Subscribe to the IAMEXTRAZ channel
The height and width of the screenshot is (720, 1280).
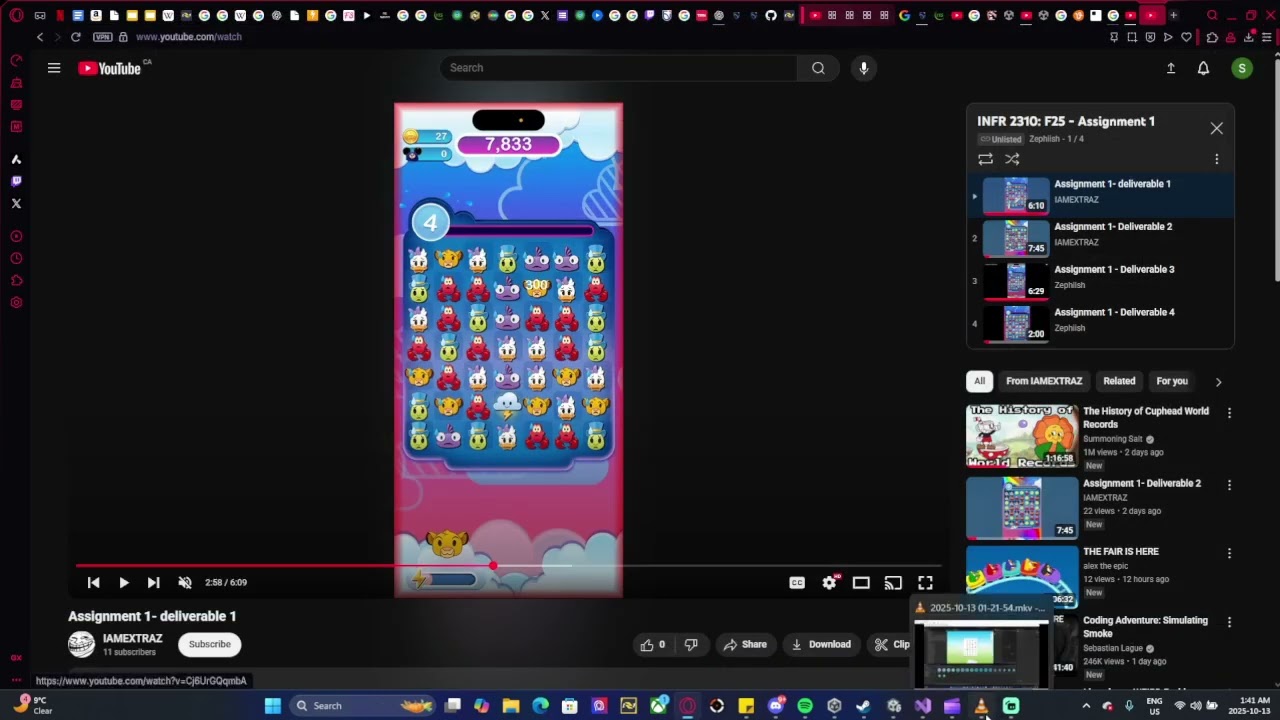[x=210, y=644]
